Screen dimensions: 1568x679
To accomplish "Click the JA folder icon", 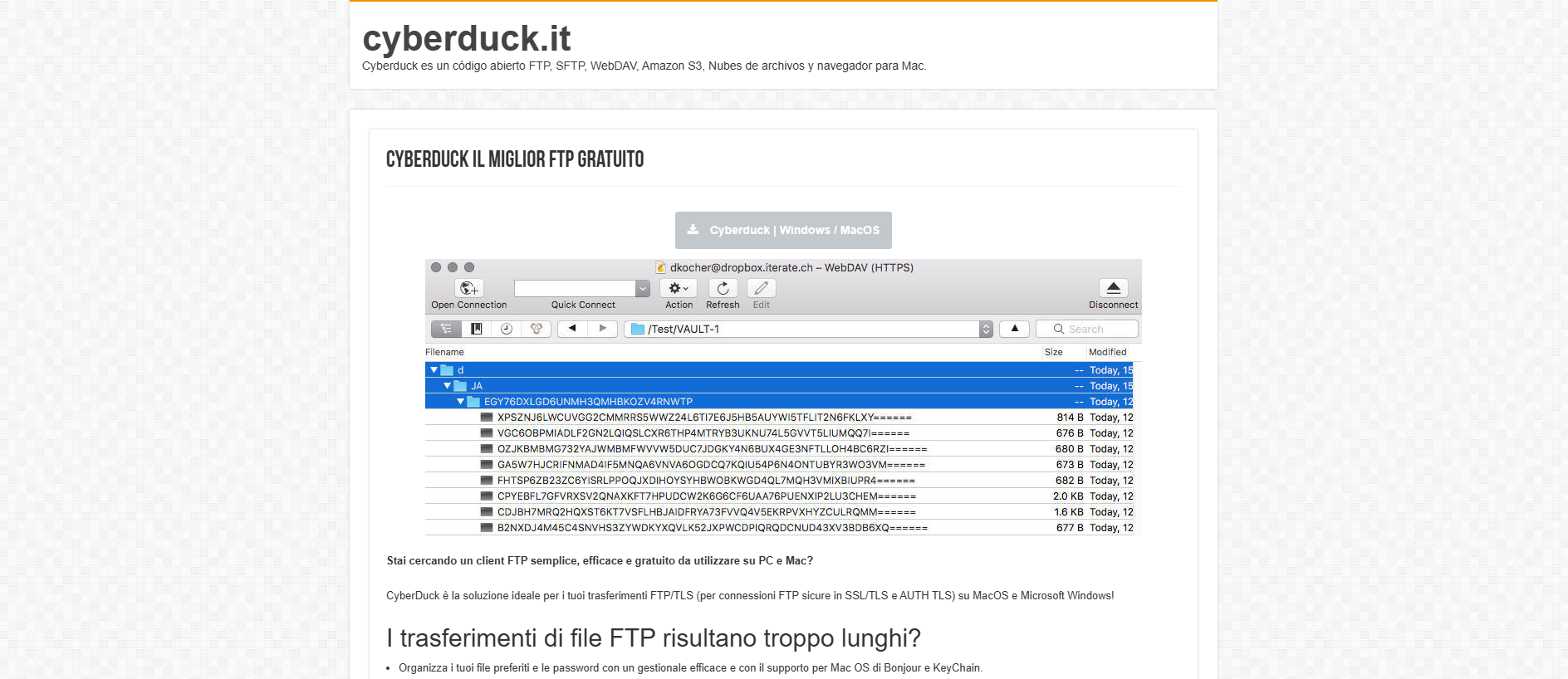I will coord(460,386).
